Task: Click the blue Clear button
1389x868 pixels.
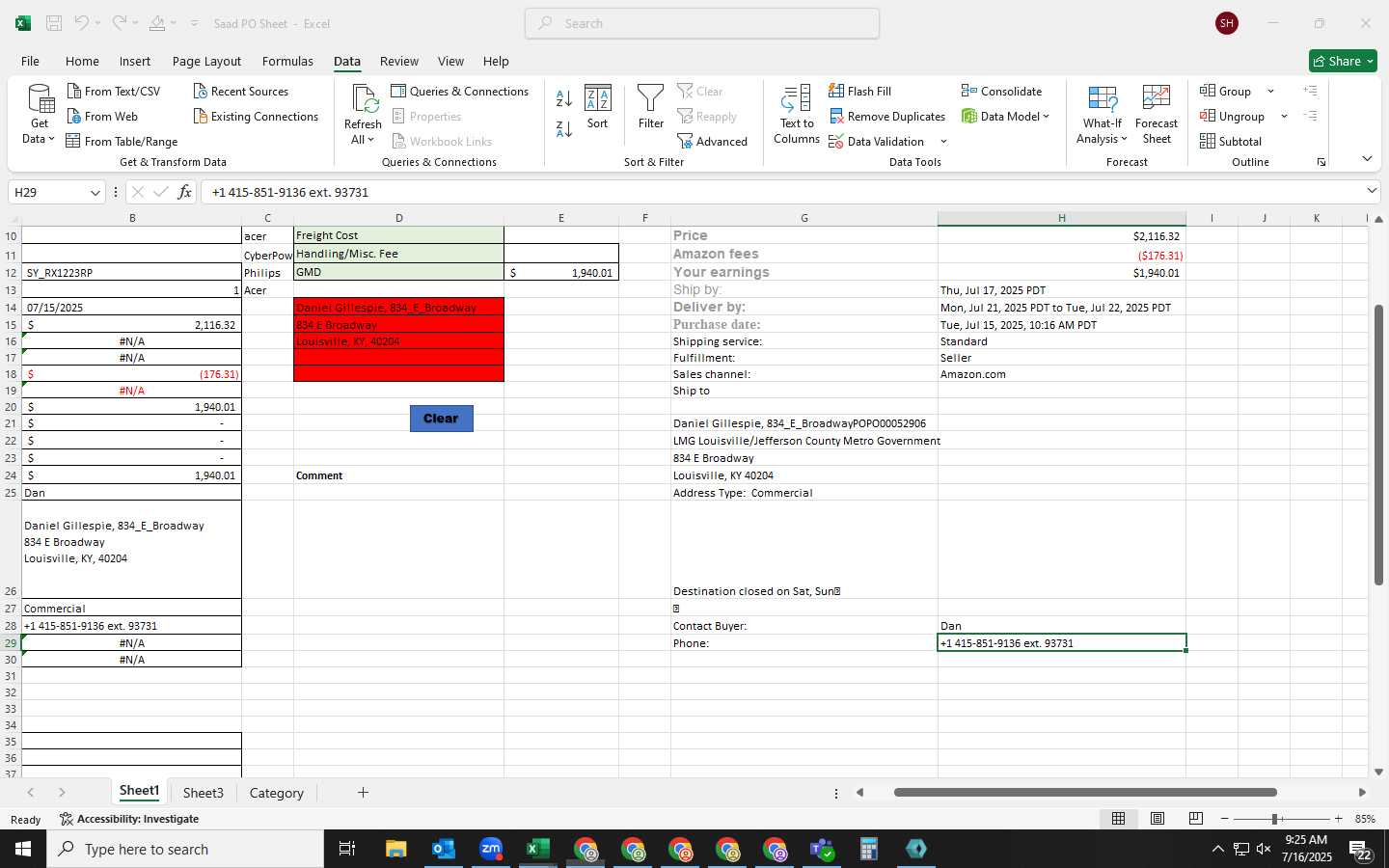Action: (441, 419)
